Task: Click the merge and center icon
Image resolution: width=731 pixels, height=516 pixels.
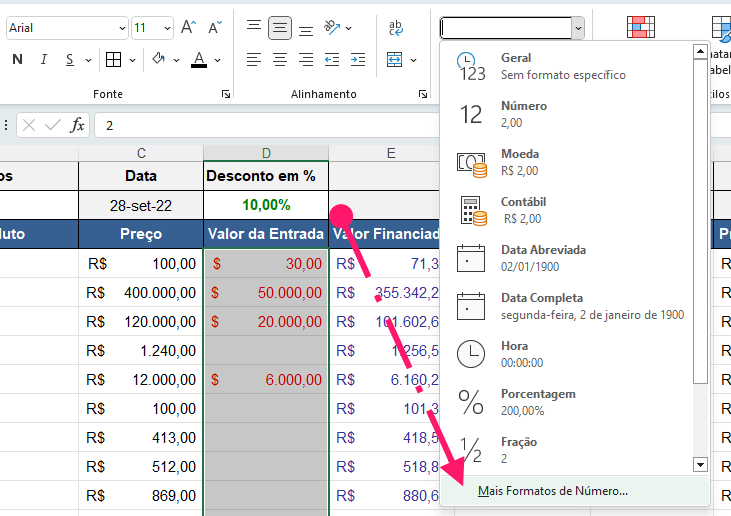Action: point(395,60)
